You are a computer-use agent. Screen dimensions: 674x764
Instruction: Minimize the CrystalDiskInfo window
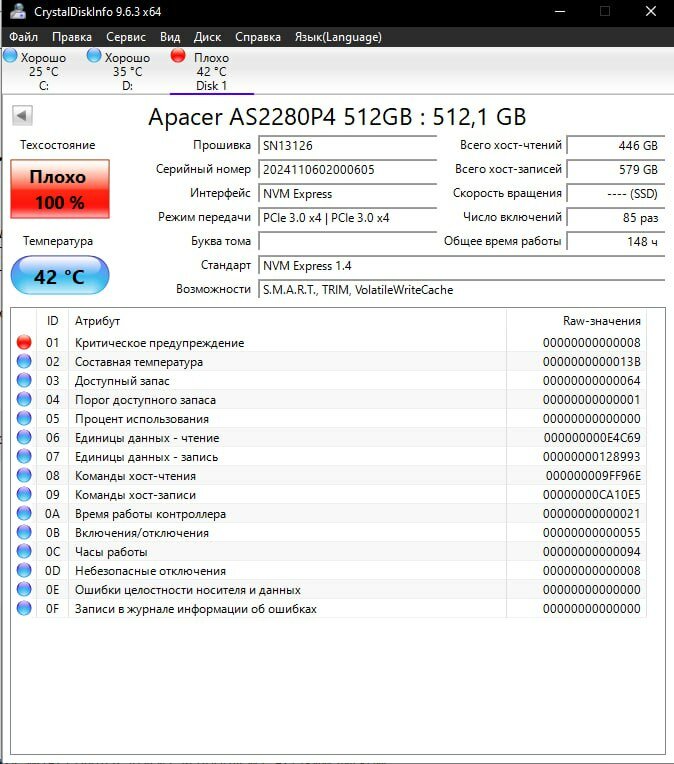tap(560, 11)
